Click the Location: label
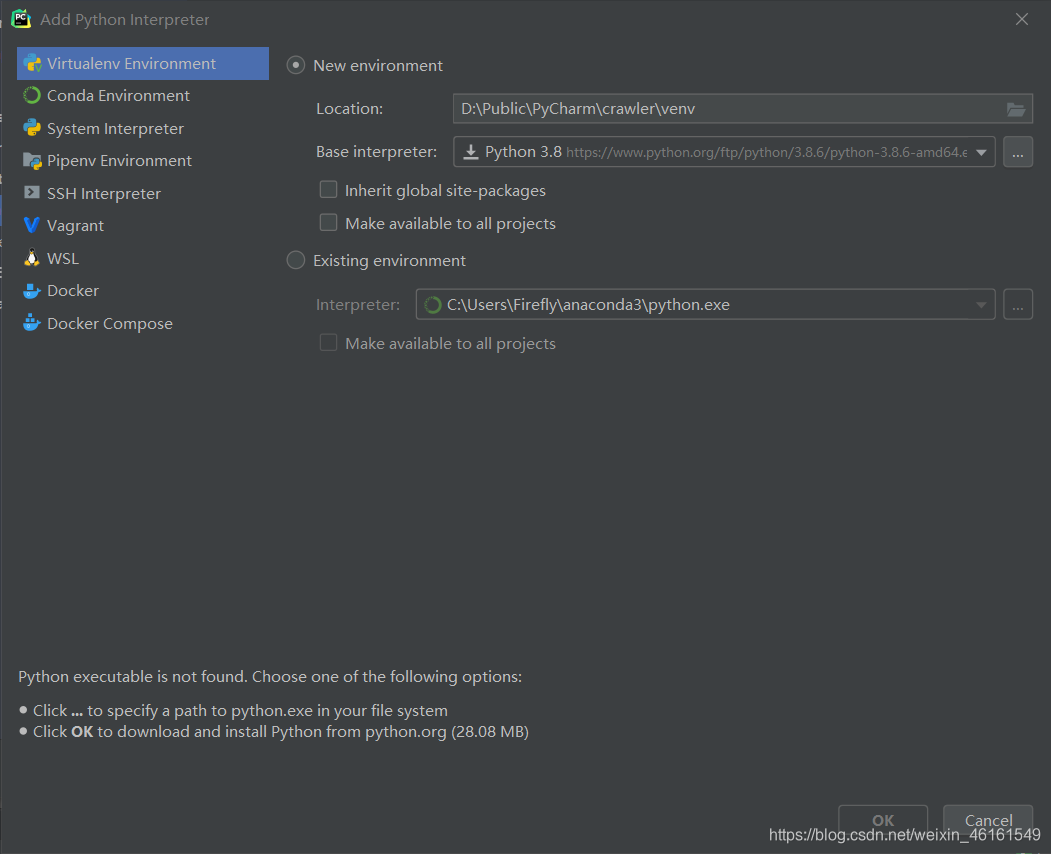The image size is (1051, 854). tap(349, 109)
